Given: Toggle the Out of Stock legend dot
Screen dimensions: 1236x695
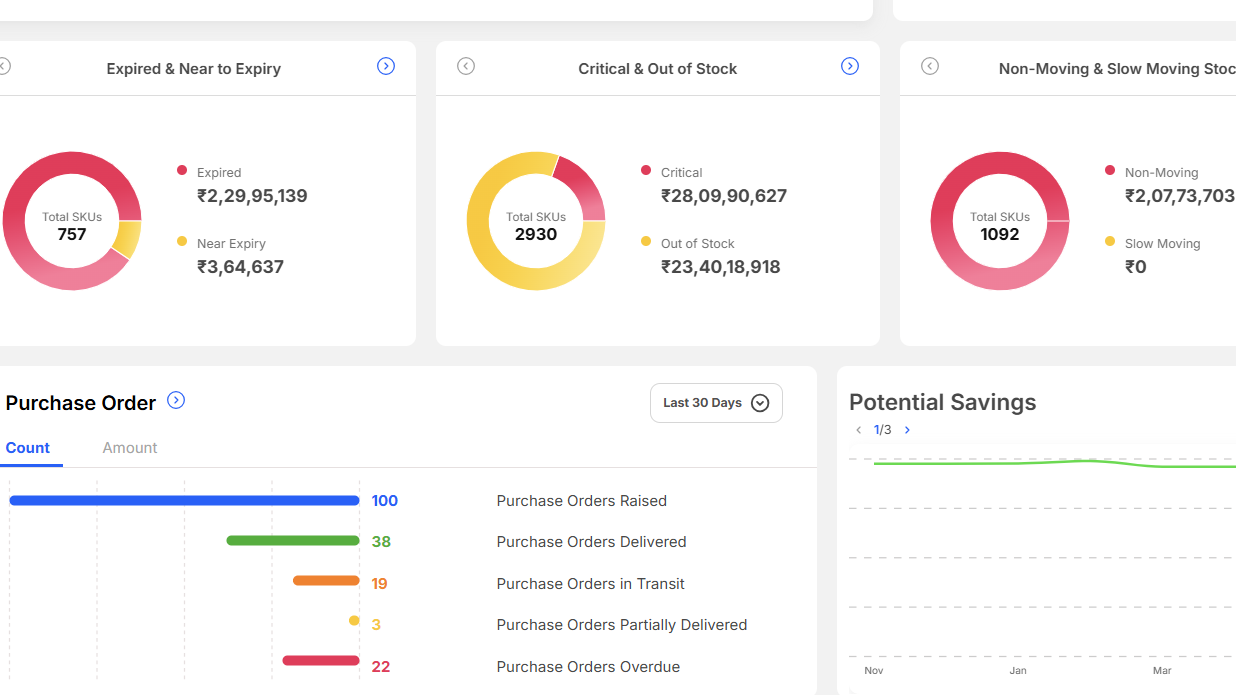Looking at the screenshot, I should click(646, 241).
